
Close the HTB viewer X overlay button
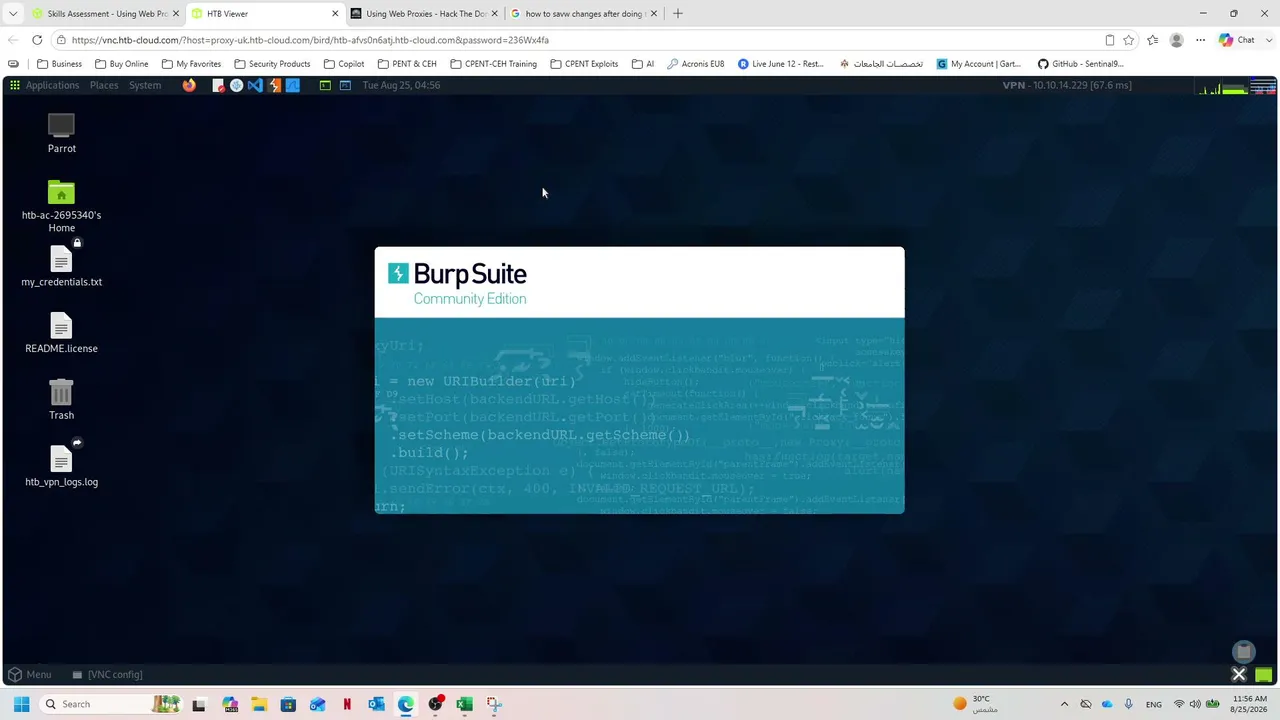[x=1238, y=674]
